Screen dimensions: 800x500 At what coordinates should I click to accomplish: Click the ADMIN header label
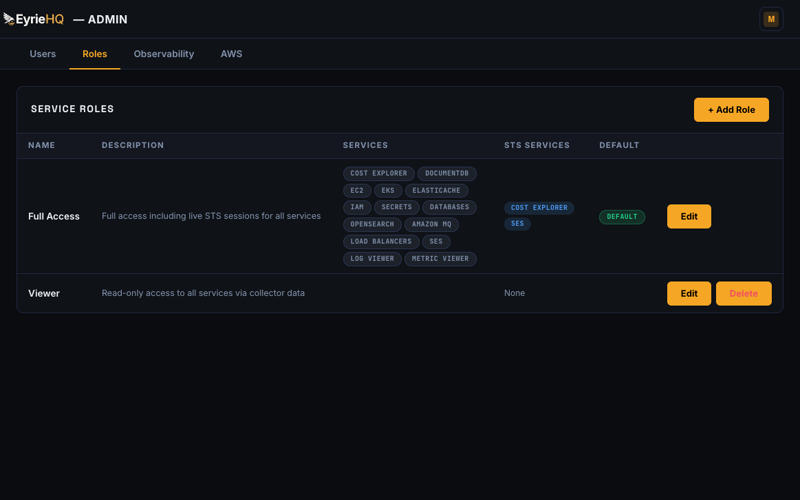click(x=101, y=19)
